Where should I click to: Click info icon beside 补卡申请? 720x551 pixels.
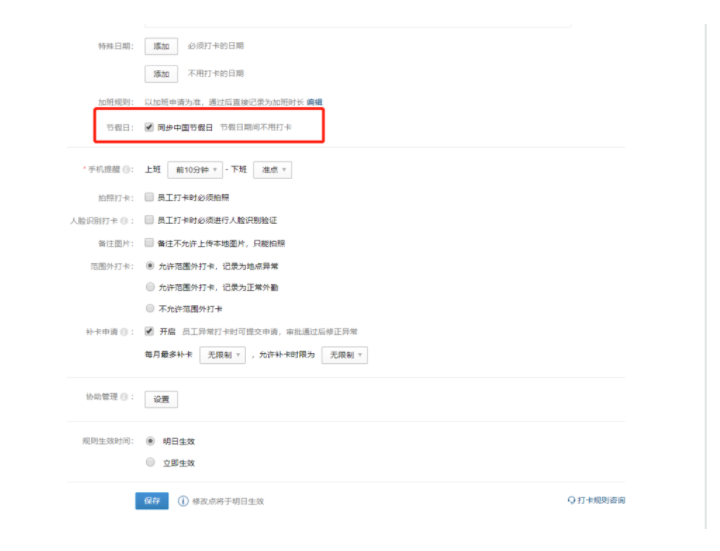click(124, 332)
